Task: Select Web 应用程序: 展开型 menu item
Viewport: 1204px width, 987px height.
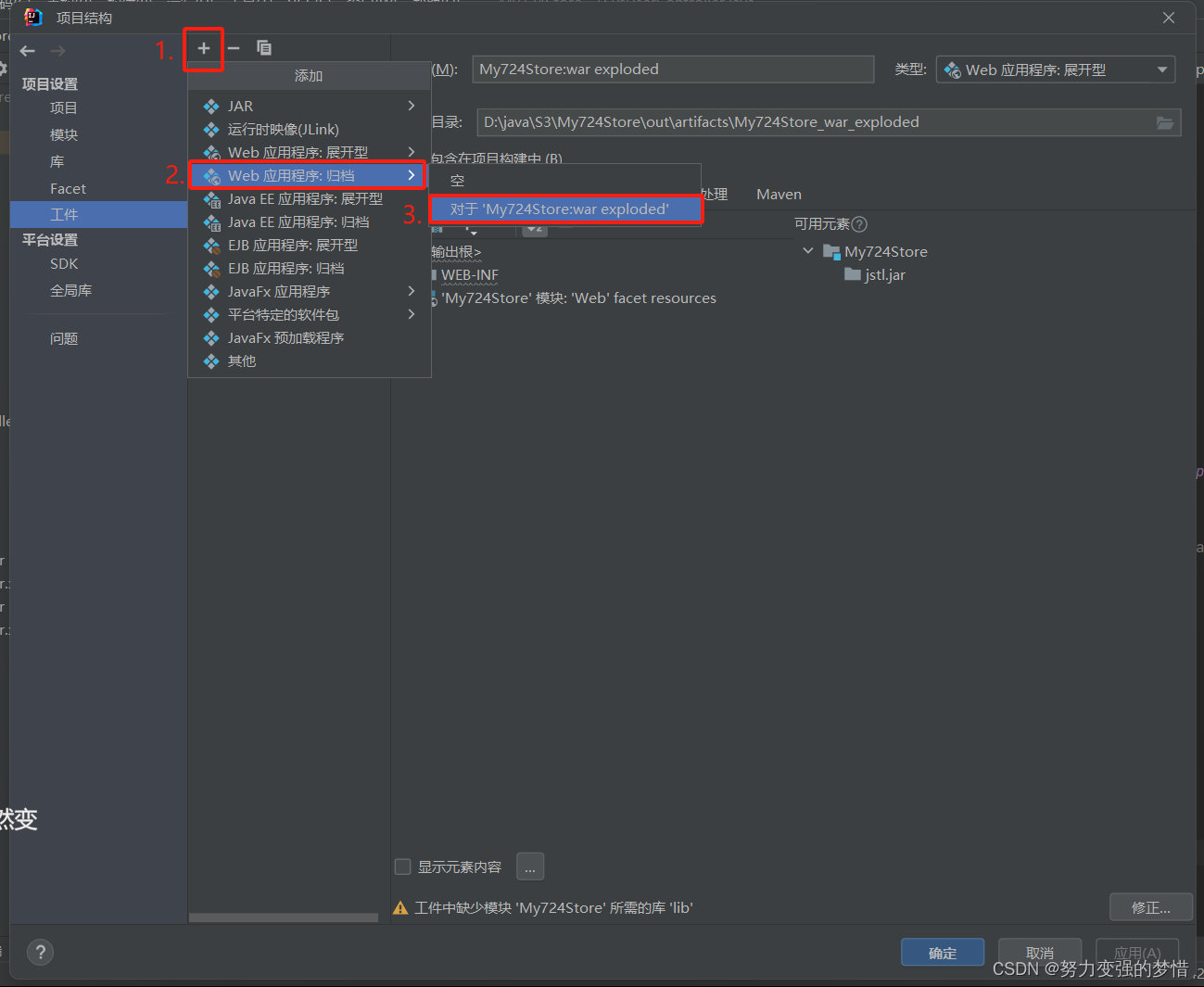Action: click(310, 152)
